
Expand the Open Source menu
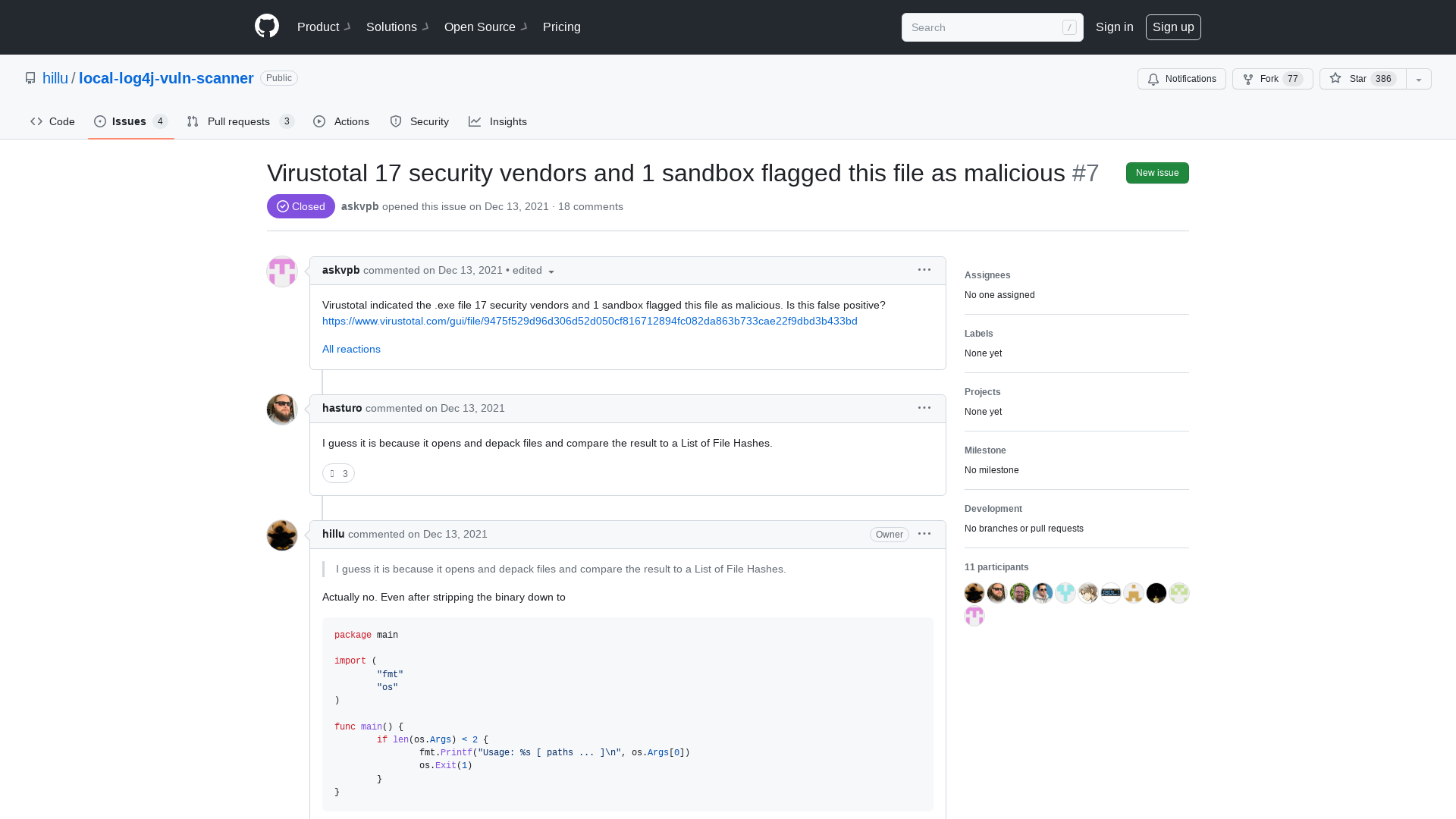(x=485, y=27)
